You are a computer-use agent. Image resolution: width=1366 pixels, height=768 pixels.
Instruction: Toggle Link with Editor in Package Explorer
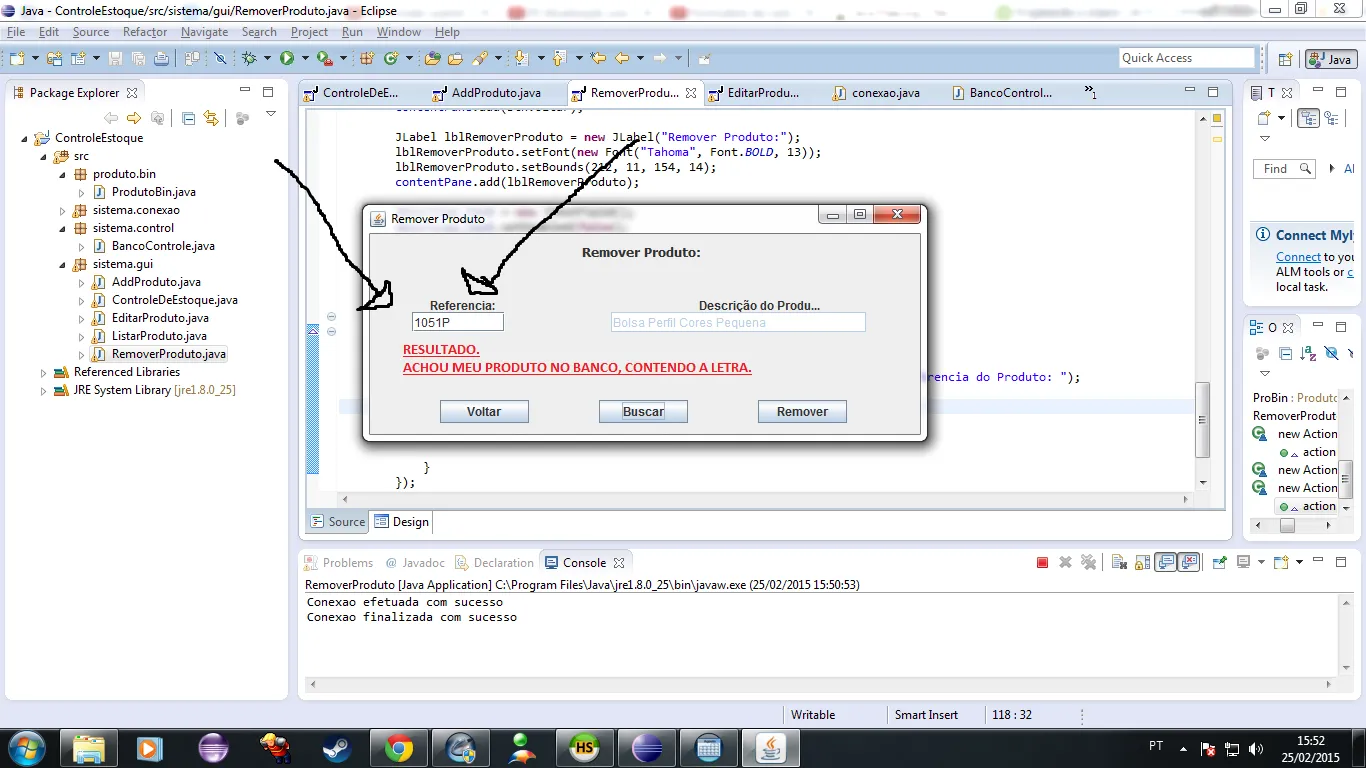click(210, 118)
